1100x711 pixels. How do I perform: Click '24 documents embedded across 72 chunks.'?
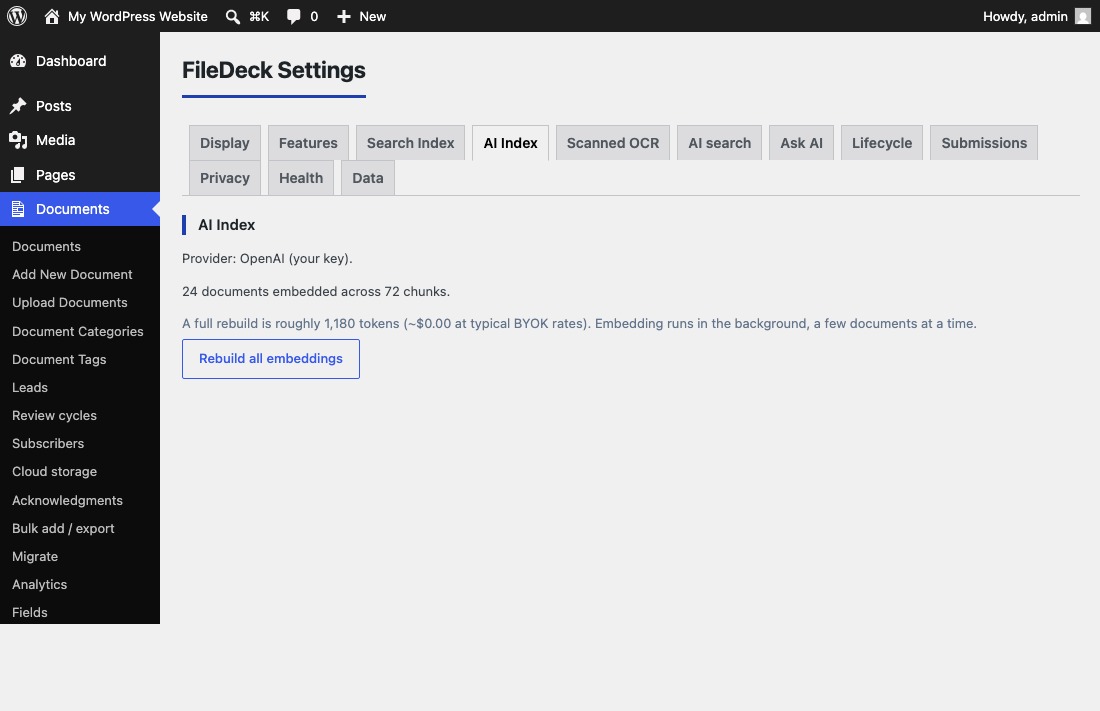tap(316, 291)
